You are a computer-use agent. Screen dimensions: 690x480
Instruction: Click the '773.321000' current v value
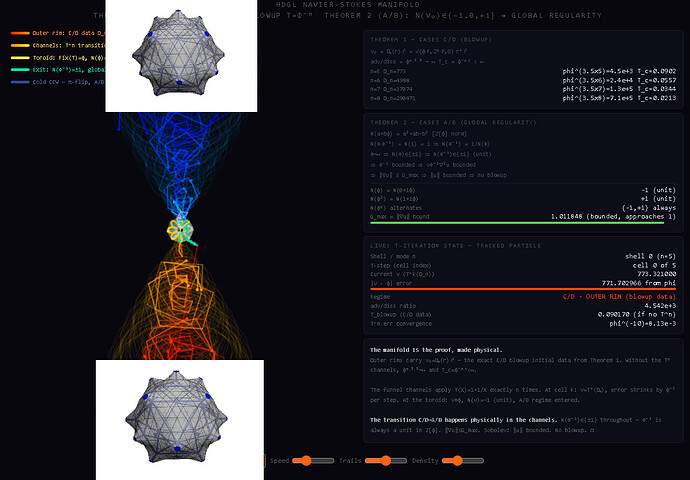click(x=657, y=274)
